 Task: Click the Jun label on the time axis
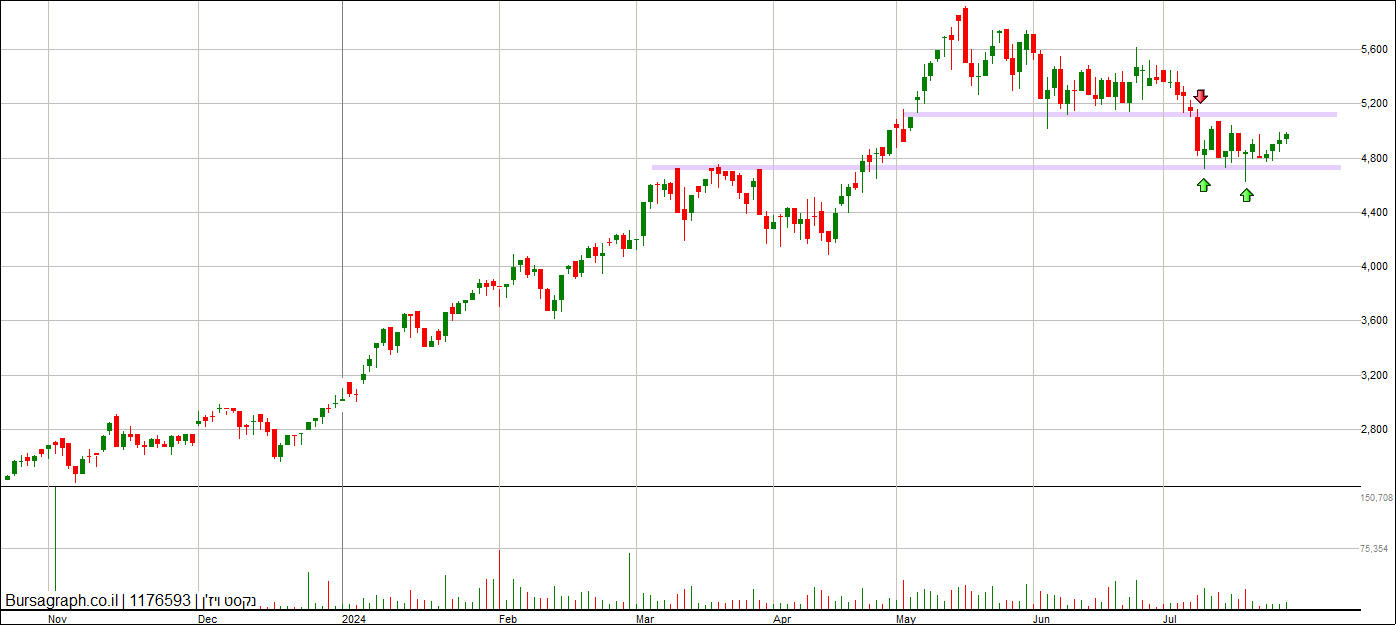point(1043,618)
